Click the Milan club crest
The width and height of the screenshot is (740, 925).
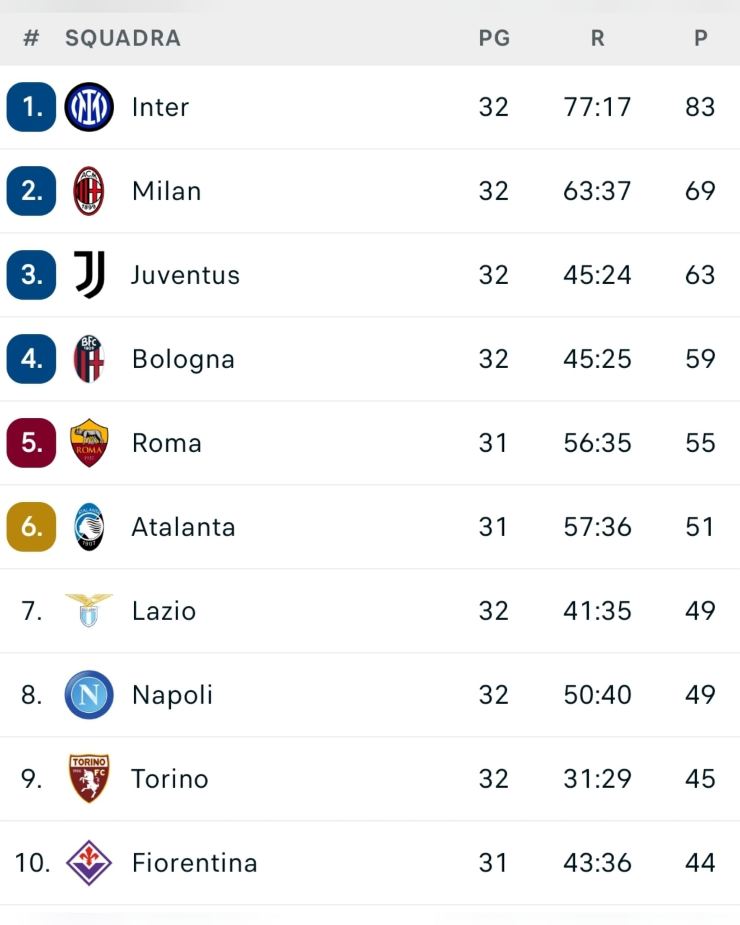[88, 191]
